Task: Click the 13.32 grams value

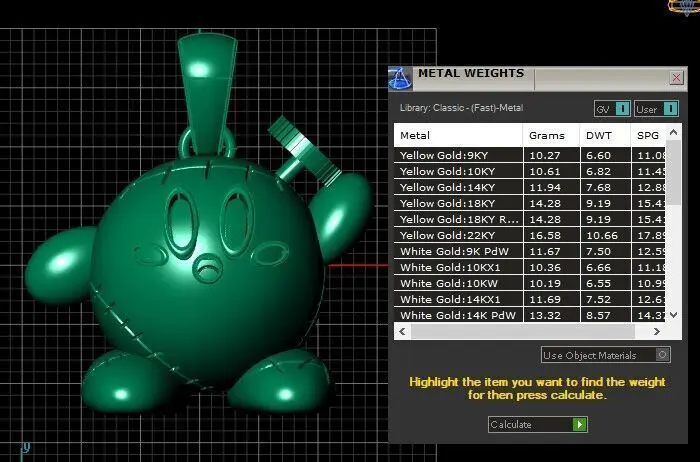Action: [544, 315]
